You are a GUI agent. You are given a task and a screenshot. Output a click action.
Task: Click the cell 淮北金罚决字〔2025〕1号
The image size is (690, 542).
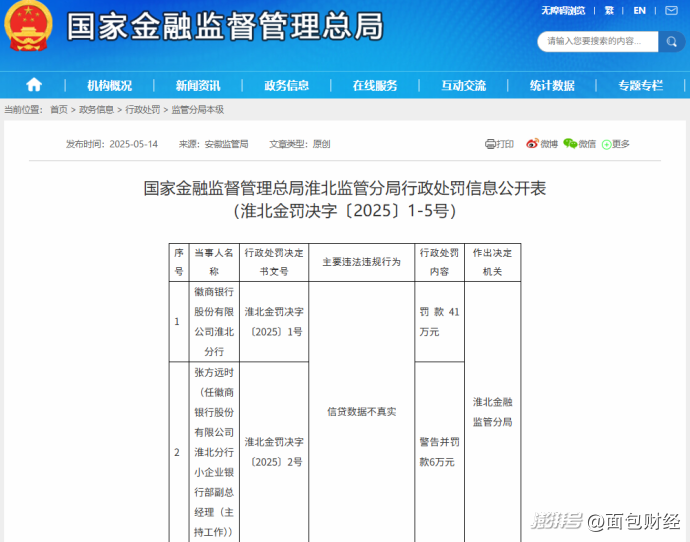274,322
